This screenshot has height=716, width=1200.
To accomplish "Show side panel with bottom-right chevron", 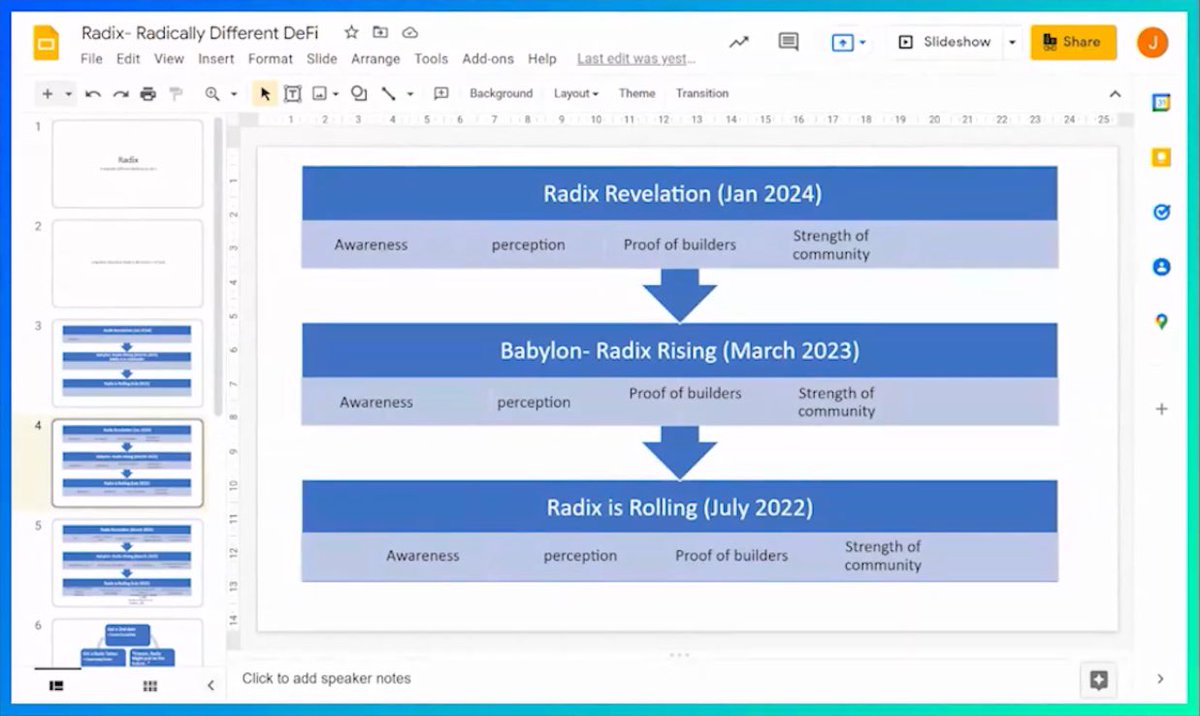I will 1160,679.
